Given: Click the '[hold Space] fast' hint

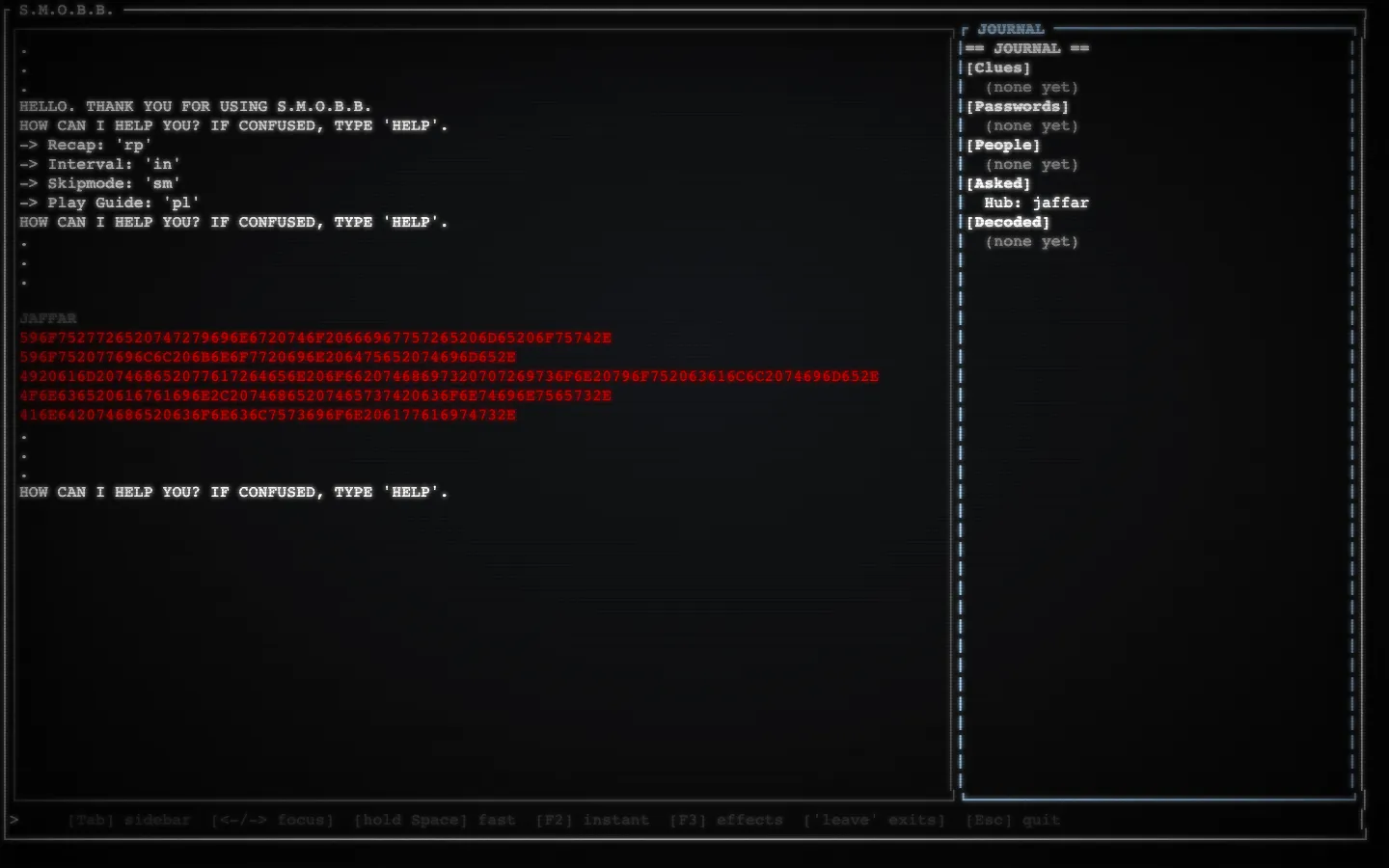Looking at the screenshot, I should (x=434, y=820).
